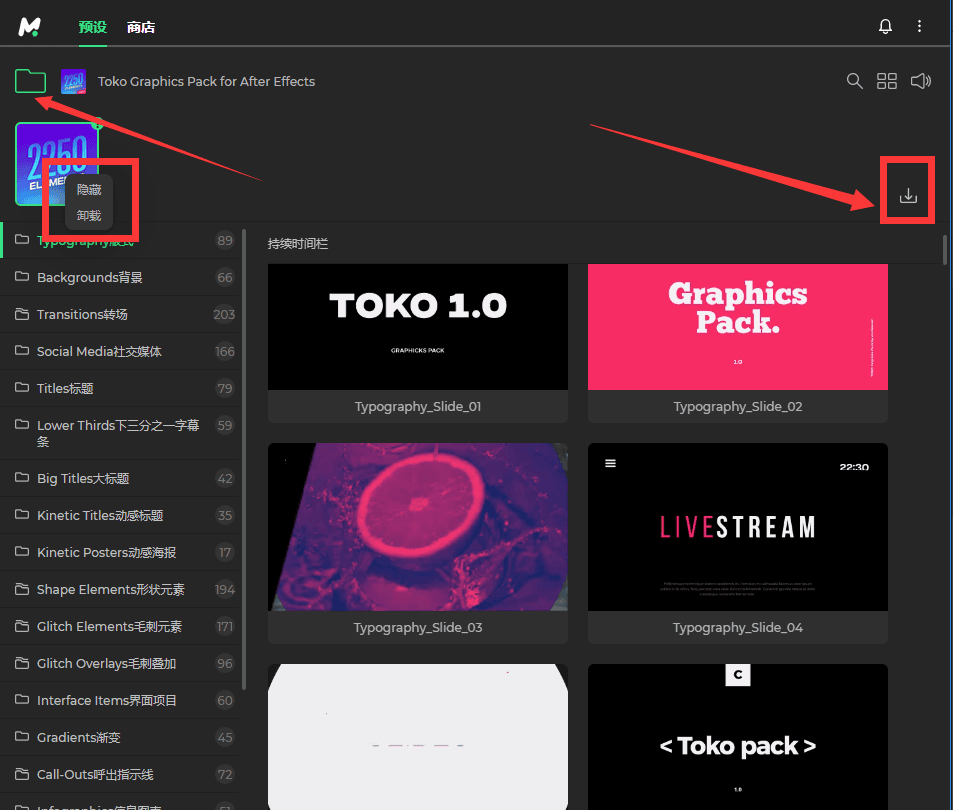The width and height of the screenshot is (953, 810).
Task: Open the green folder icon
Action: tap(31, 81)
